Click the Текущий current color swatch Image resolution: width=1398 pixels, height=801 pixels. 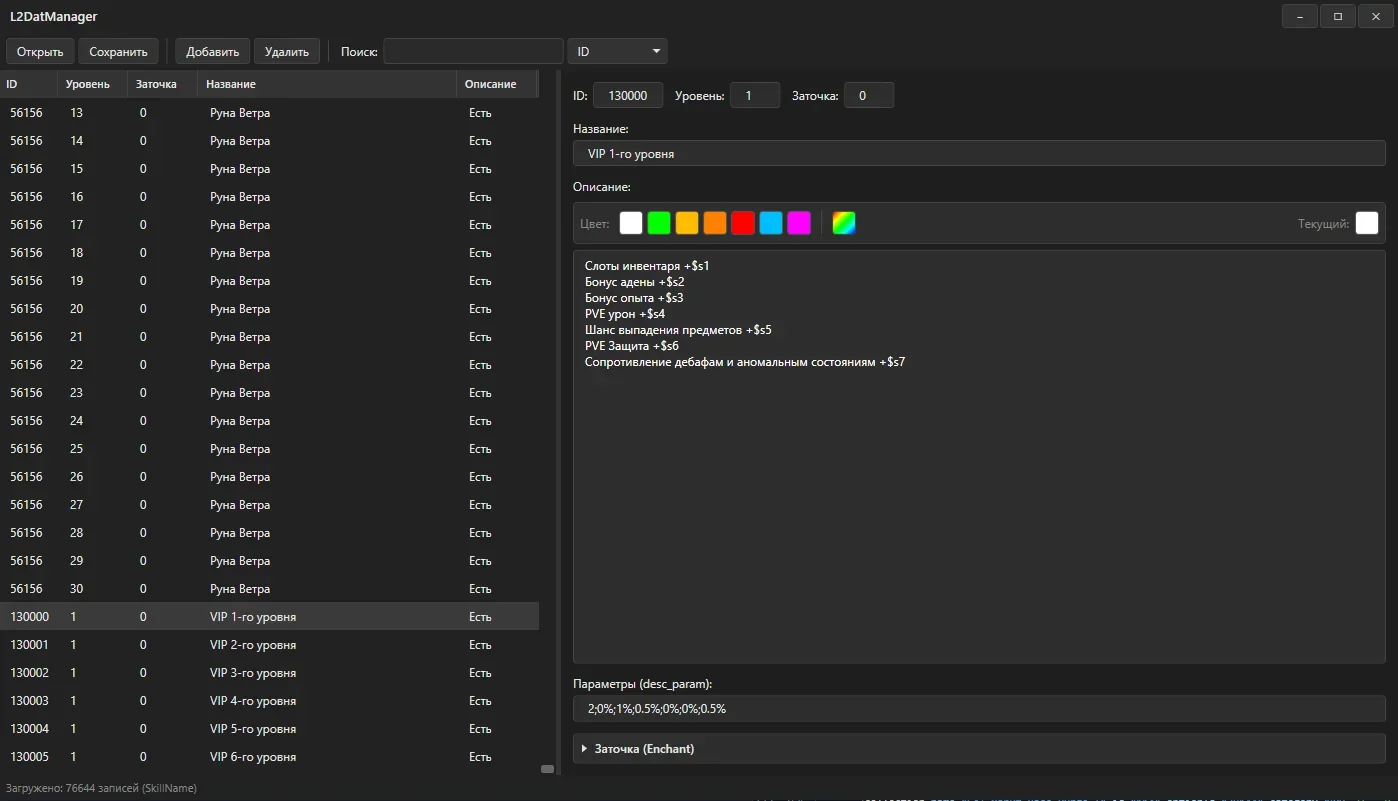1367,223
